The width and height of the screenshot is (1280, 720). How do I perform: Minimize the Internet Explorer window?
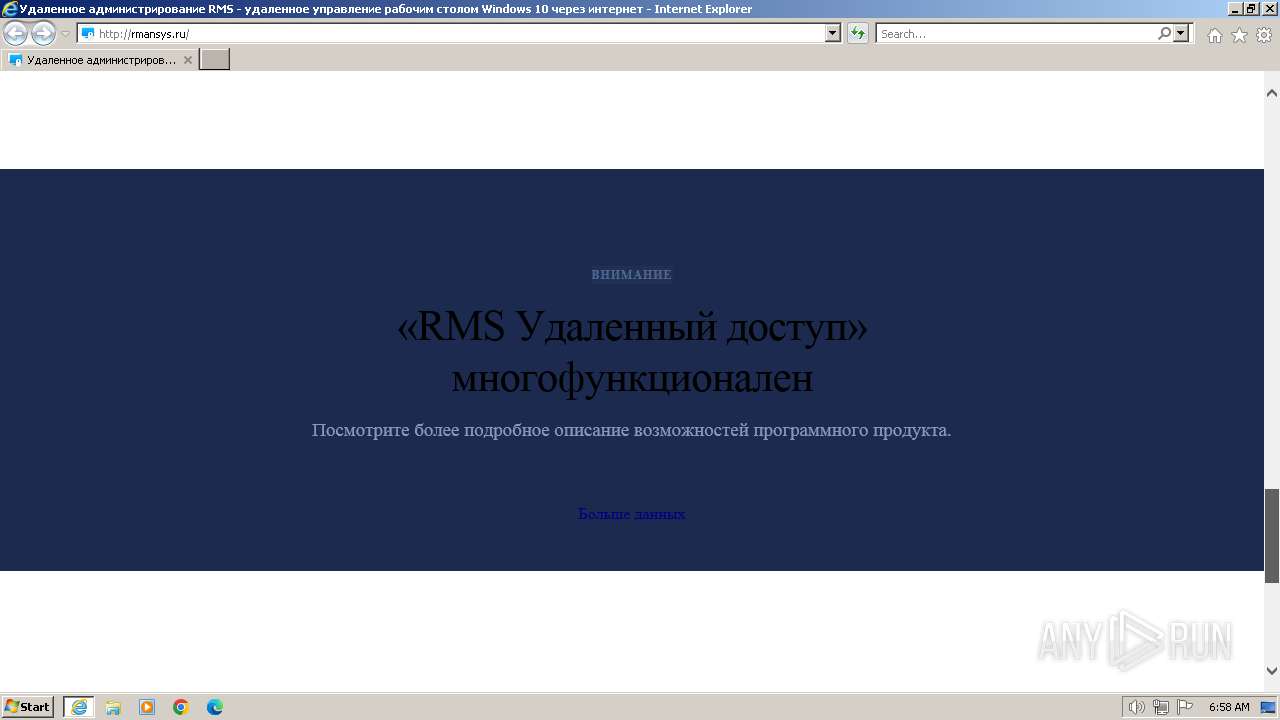[1233, 8]
